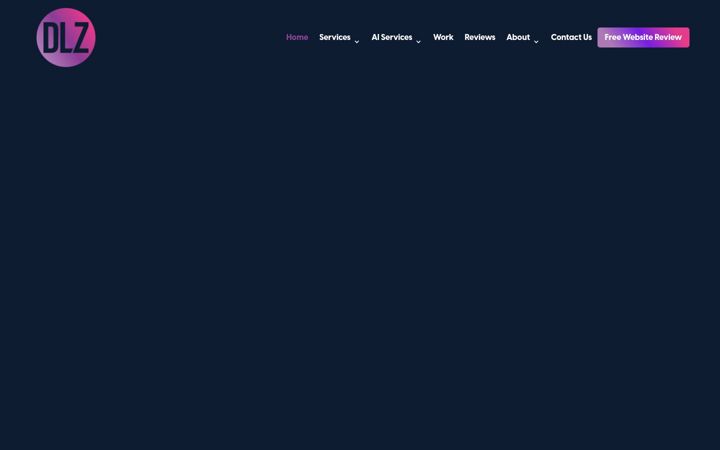The image size is (720, 450).
Task: Open the Home nav link
Action: coord(297,37)
